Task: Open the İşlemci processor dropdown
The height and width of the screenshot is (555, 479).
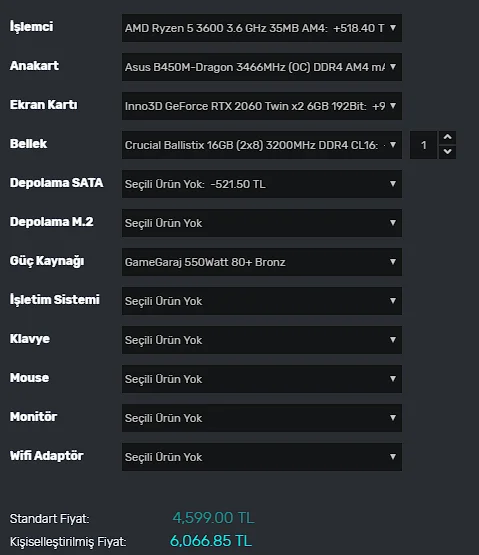Action: (262, 28)
